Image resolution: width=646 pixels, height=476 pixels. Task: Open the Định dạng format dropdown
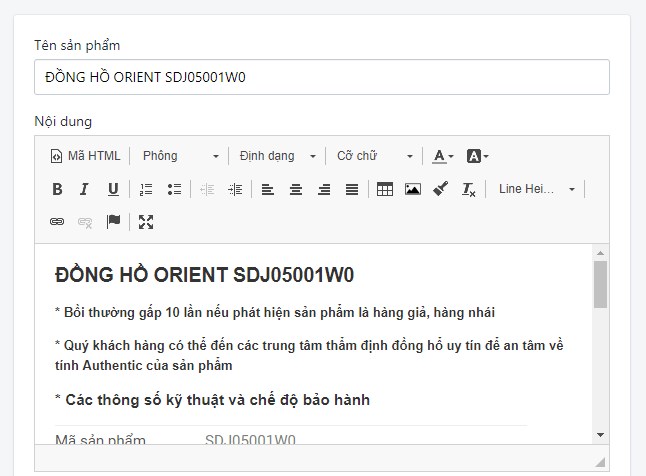click(277, 156)
